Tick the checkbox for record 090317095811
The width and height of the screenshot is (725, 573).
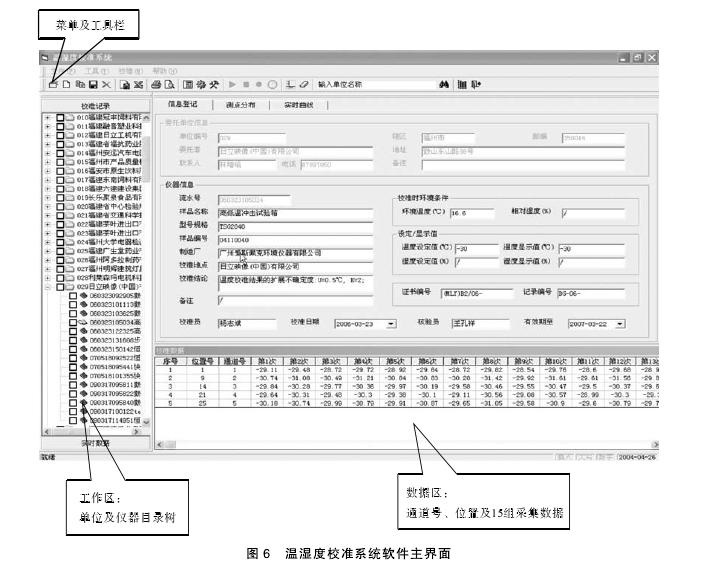click(x=73, y=385)
